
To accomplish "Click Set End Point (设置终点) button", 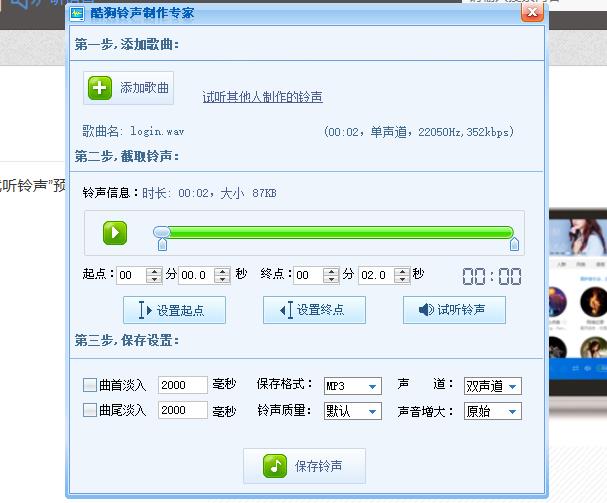I will pos(314,310).
